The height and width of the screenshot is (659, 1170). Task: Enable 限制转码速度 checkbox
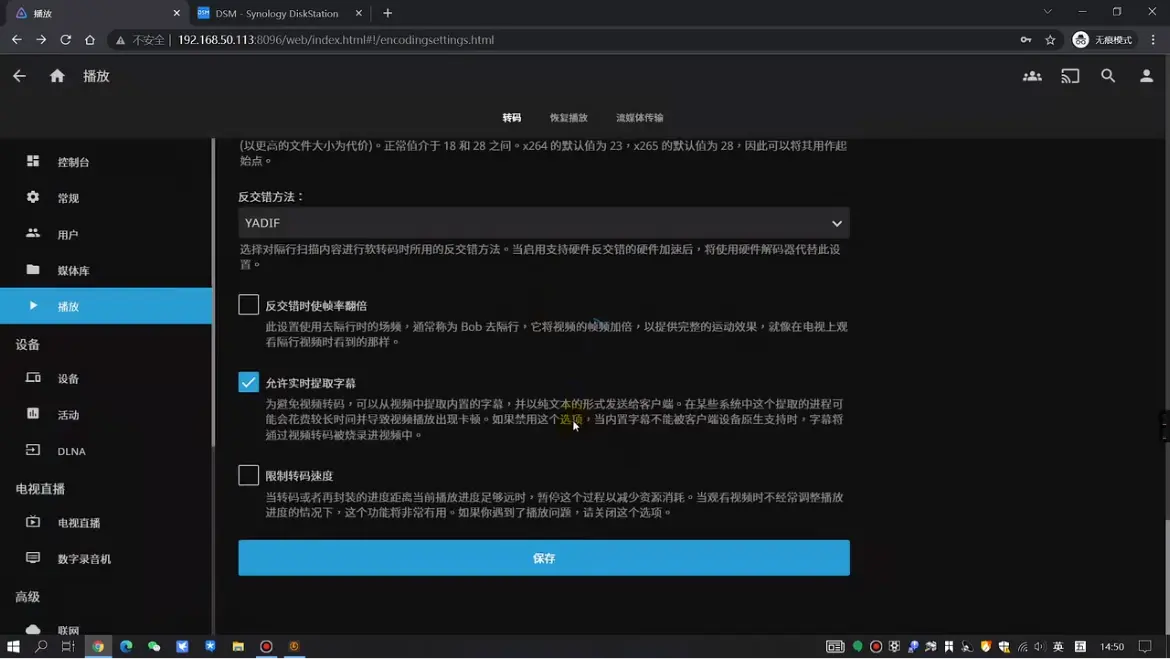pos(249,475)
